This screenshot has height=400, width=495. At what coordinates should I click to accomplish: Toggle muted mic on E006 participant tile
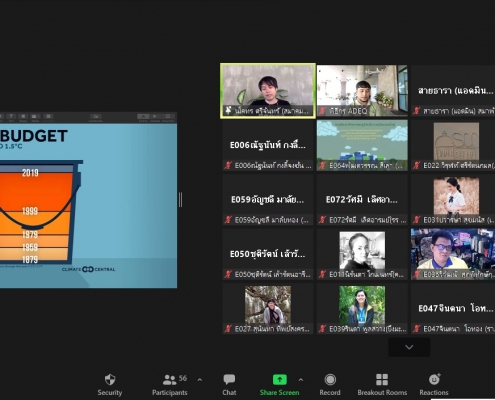(x=228, y=165)
